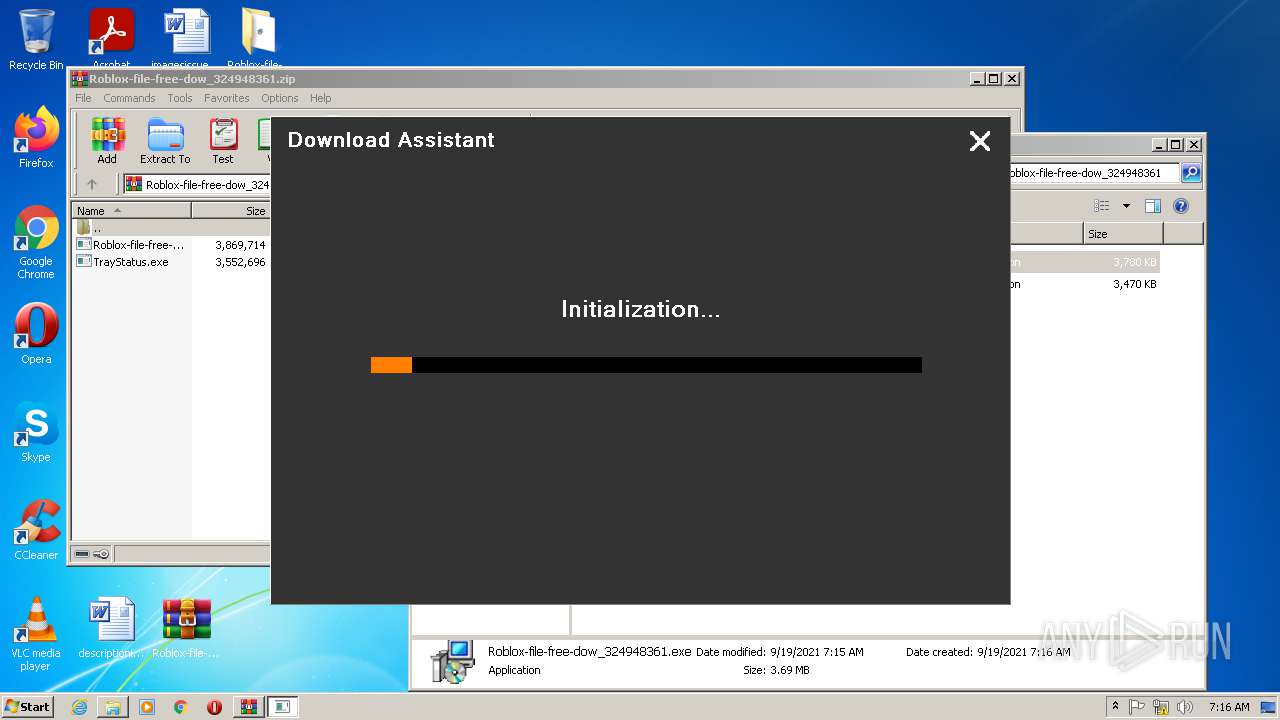Close the Download Assistant dialog
The height and width of the screenshot is (720, 1280).
click(x=980, y=141)
